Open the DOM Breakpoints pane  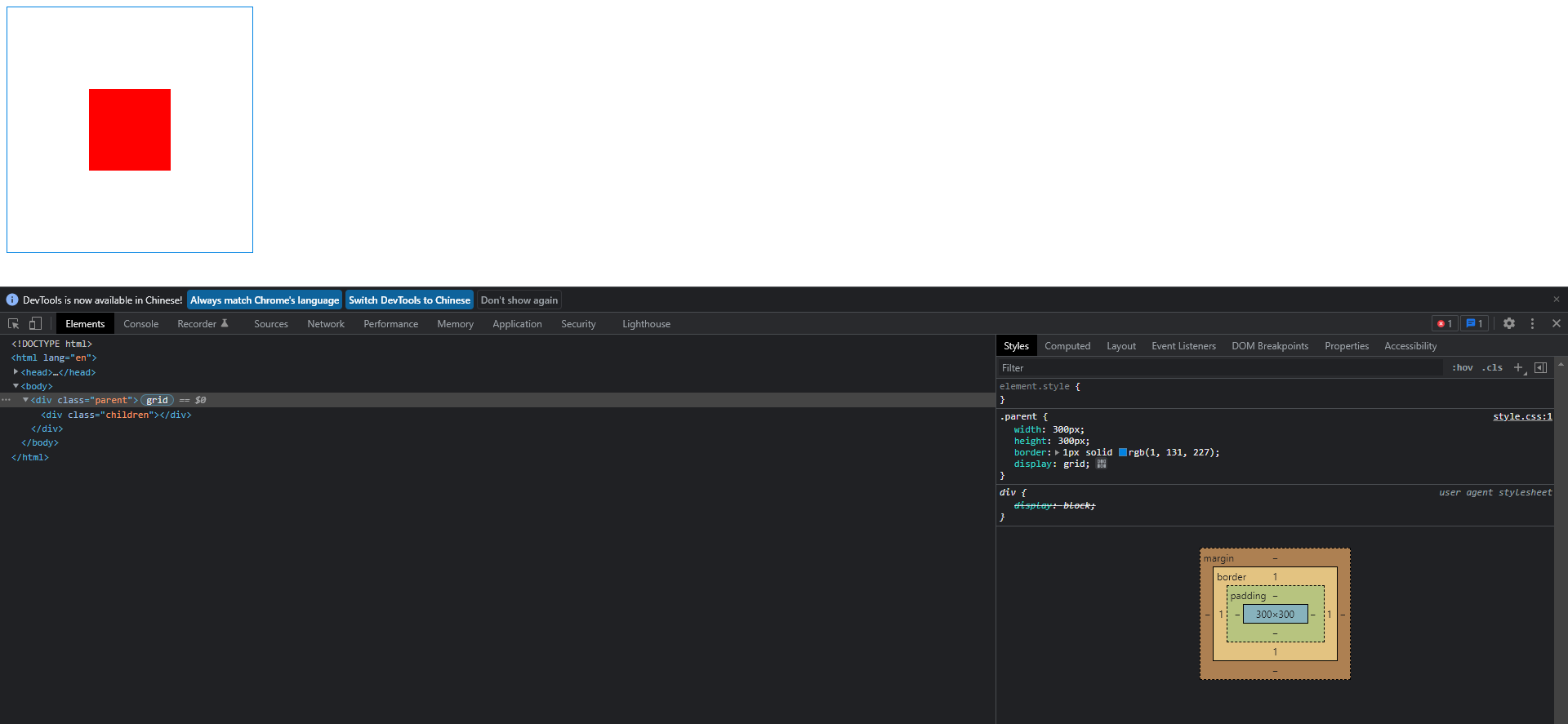click(1270, 345)
